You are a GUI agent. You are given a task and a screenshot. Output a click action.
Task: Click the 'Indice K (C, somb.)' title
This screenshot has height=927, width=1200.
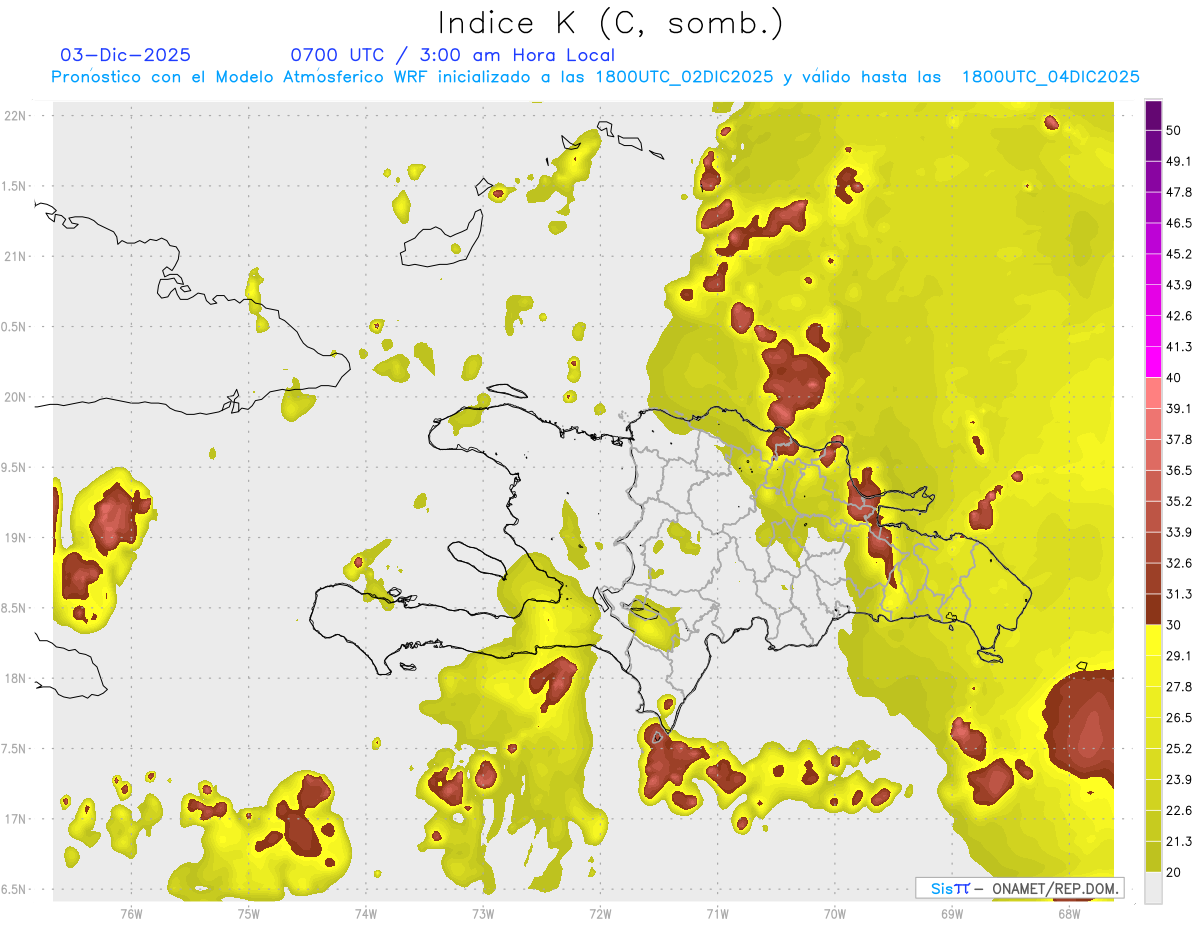tap(611, 24)
